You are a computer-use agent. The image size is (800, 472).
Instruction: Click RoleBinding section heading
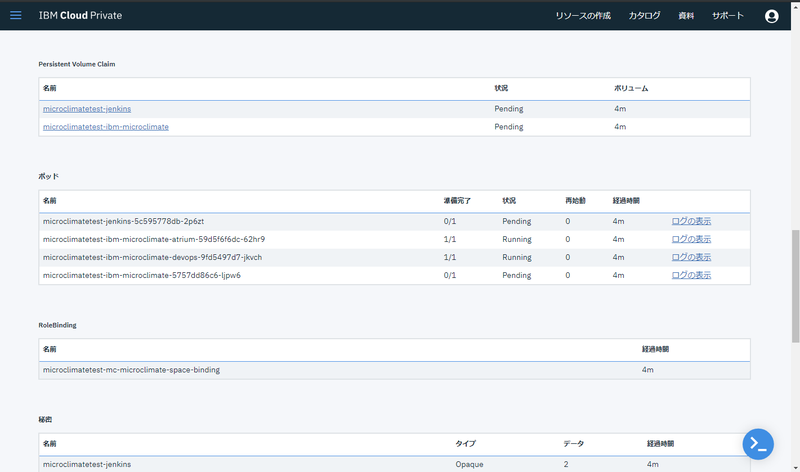pyautogui.click(x=57, y=325)
